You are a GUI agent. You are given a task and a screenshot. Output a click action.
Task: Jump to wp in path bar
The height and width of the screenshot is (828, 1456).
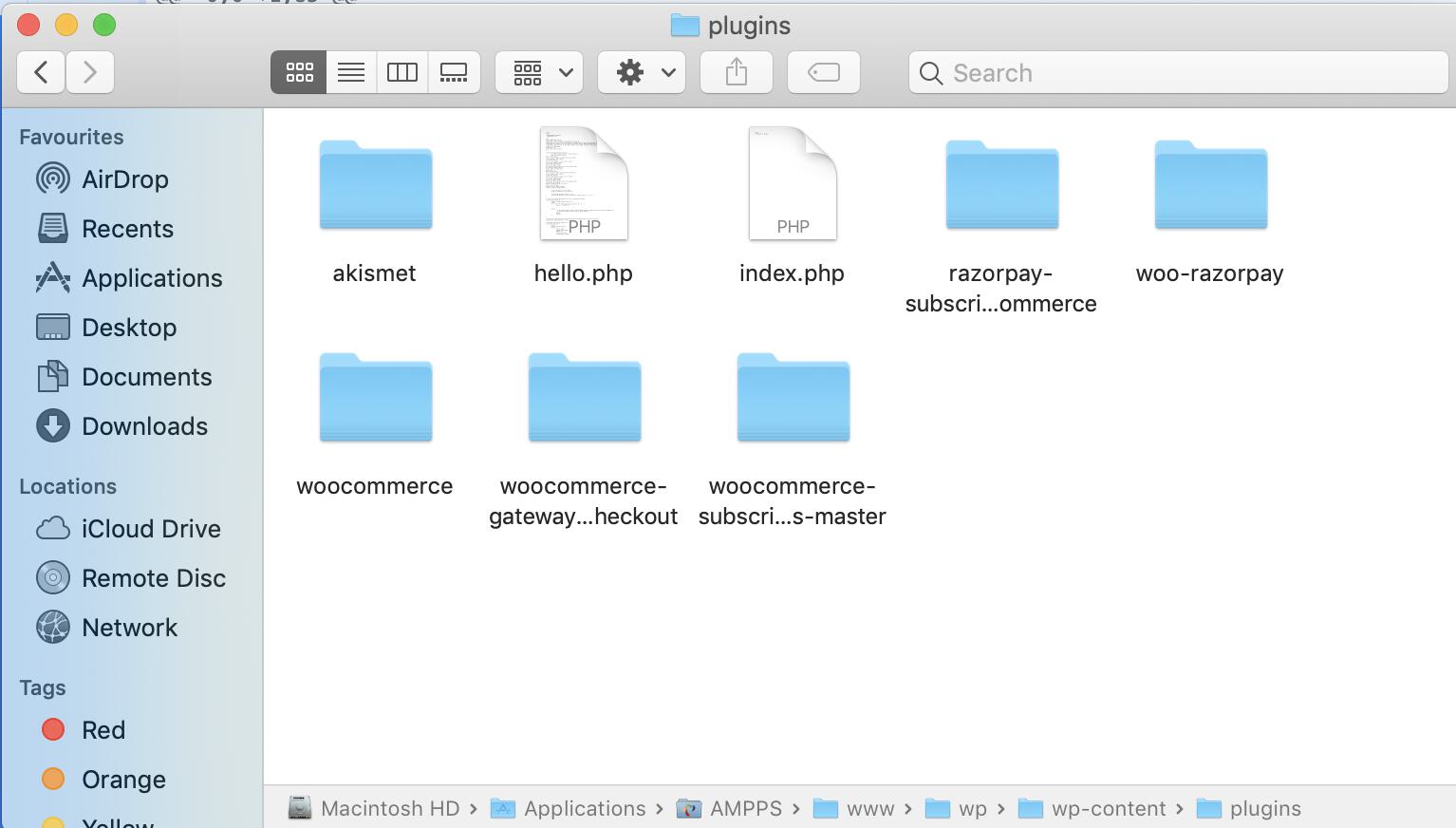point(956,808)
